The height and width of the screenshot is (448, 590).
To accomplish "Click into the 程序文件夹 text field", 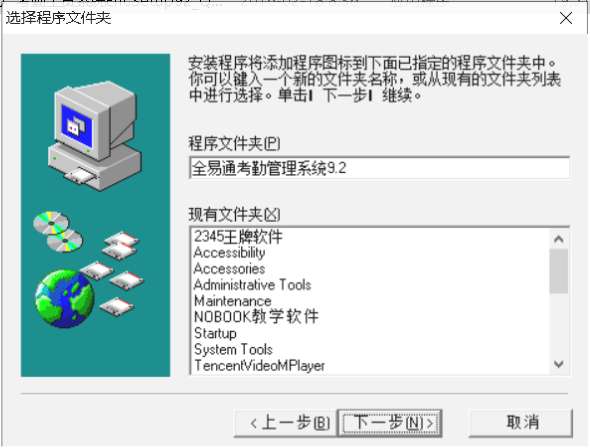I will tap(380, 168).
